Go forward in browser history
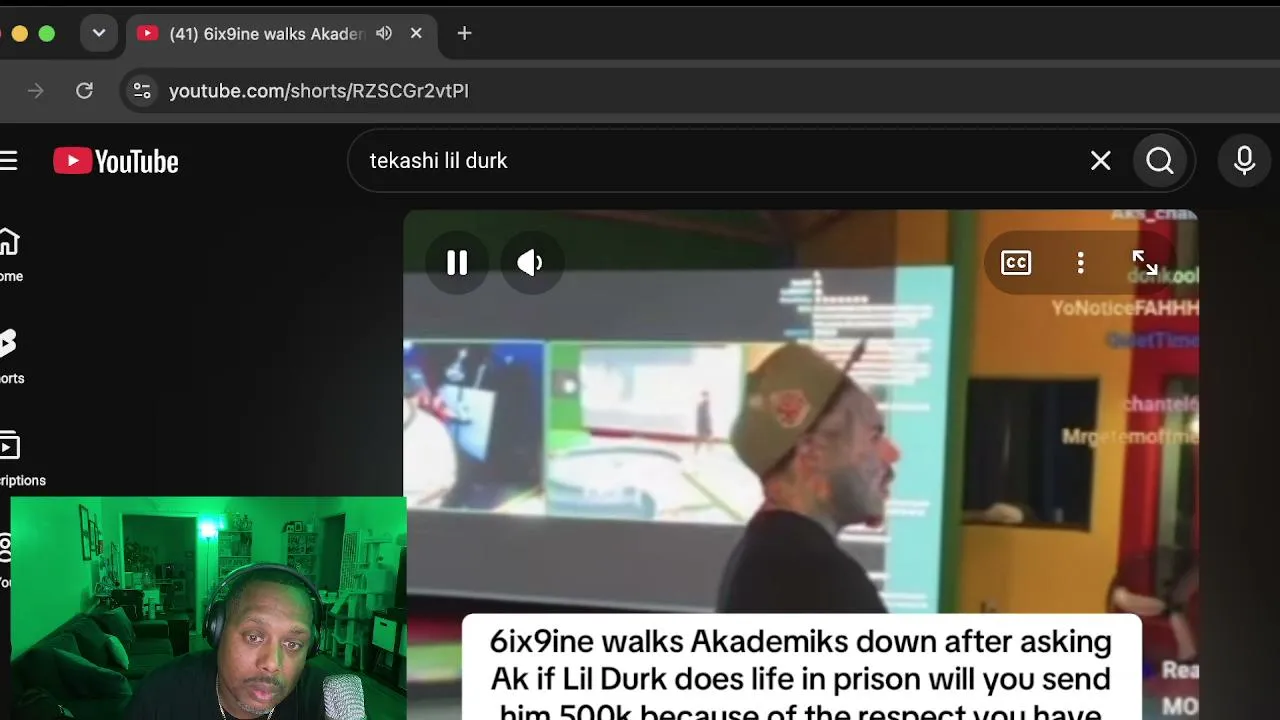This screenshot has height=720, width=1280. point(36,91)
